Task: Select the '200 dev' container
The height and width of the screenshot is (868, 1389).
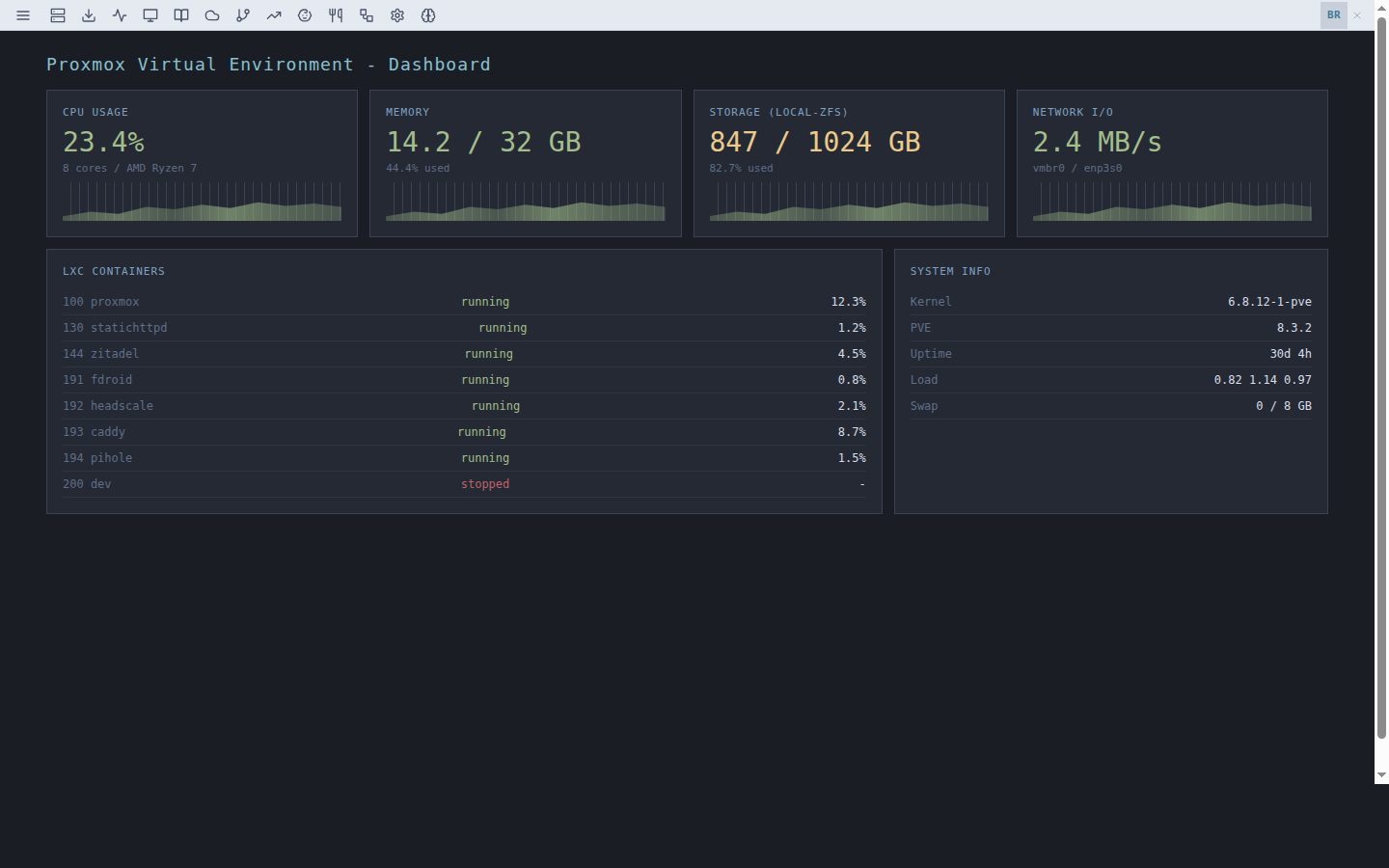Action: point(464,484)
